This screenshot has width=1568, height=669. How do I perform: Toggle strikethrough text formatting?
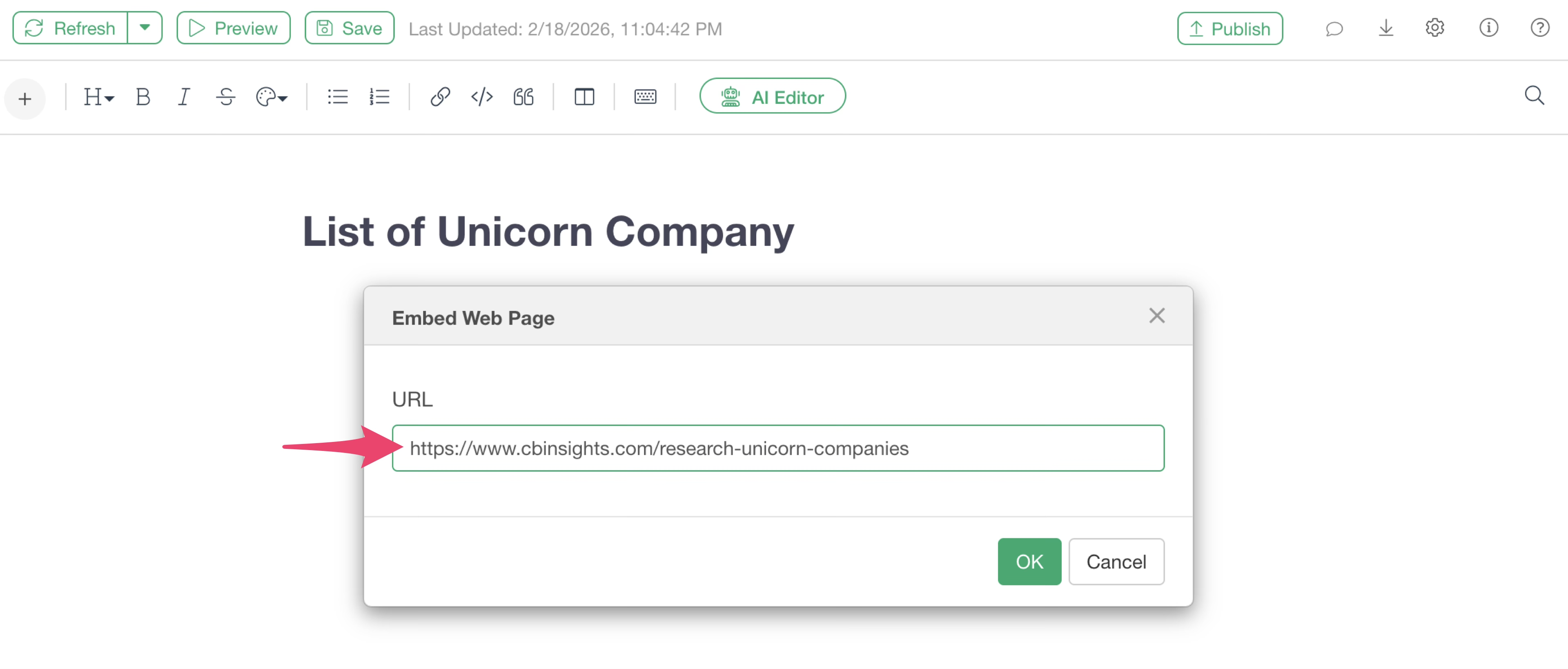point(225,97)
